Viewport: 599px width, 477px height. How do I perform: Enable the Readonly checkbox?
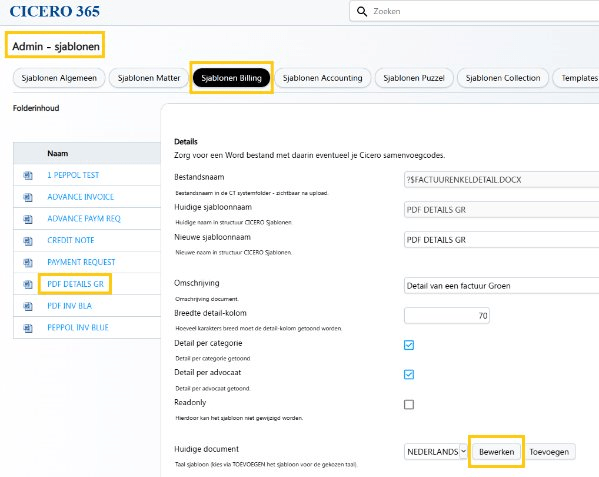[409, 404]
